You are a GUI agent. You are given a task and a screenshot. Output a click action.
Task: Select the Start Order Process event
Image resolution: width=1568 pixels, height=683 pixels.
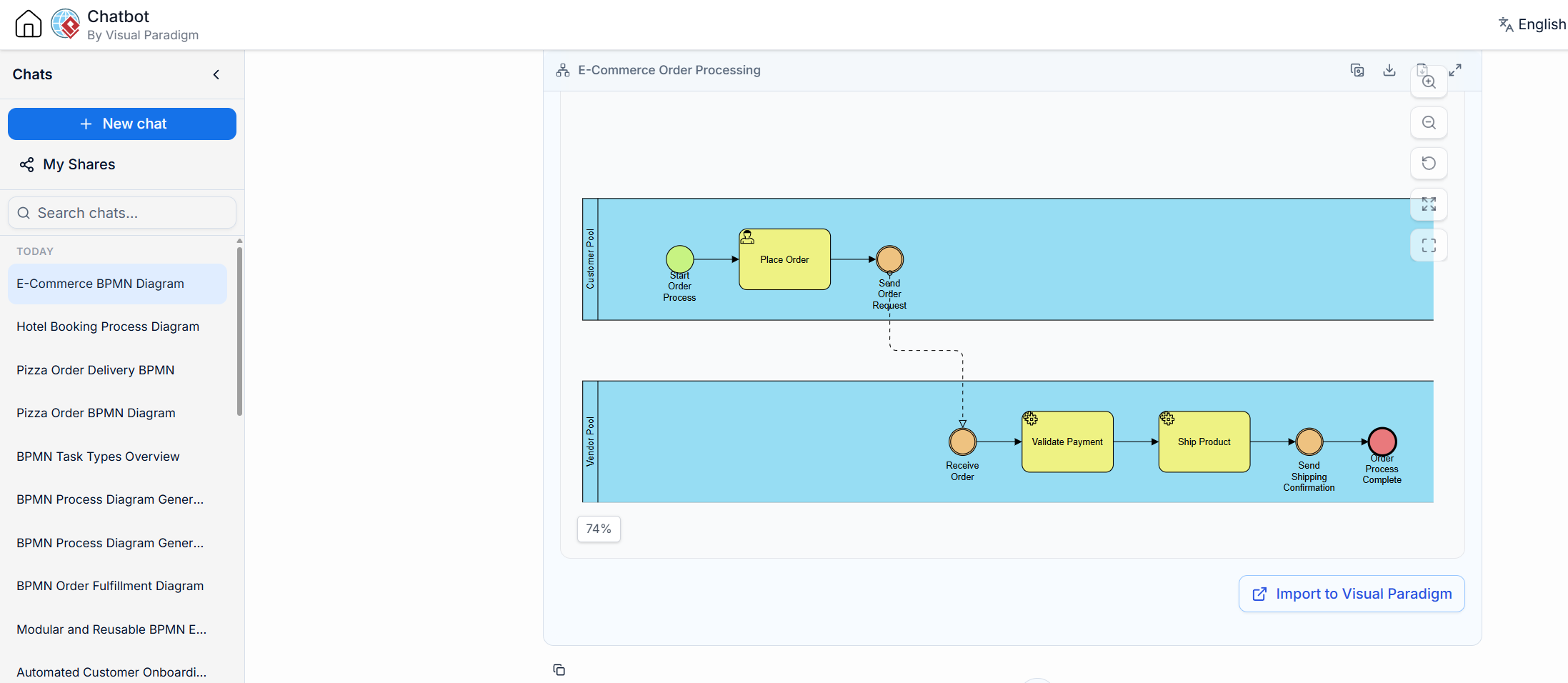(680, 259)
